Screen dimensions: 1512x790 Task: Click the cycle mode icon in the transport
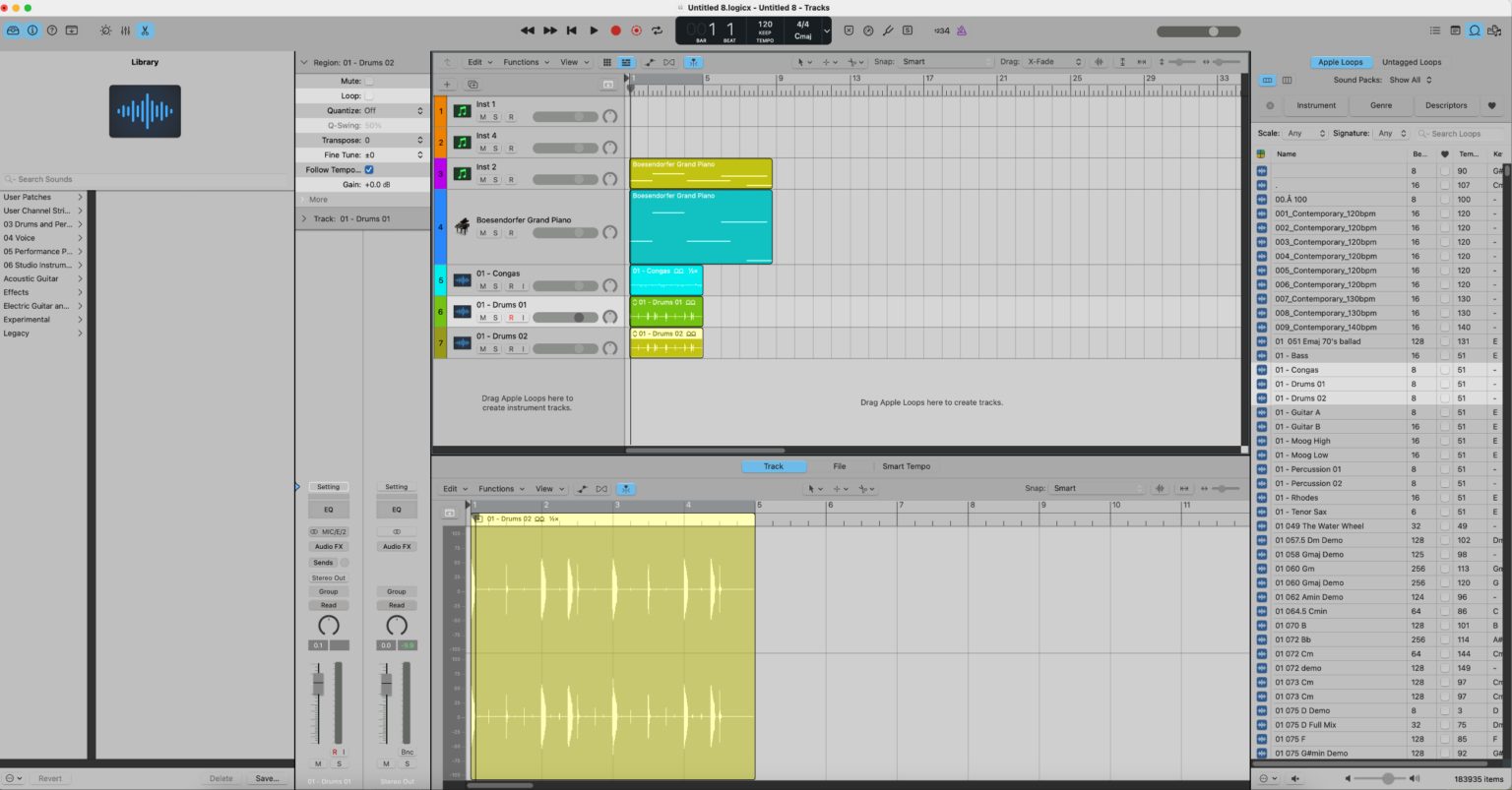coord(658,30)
